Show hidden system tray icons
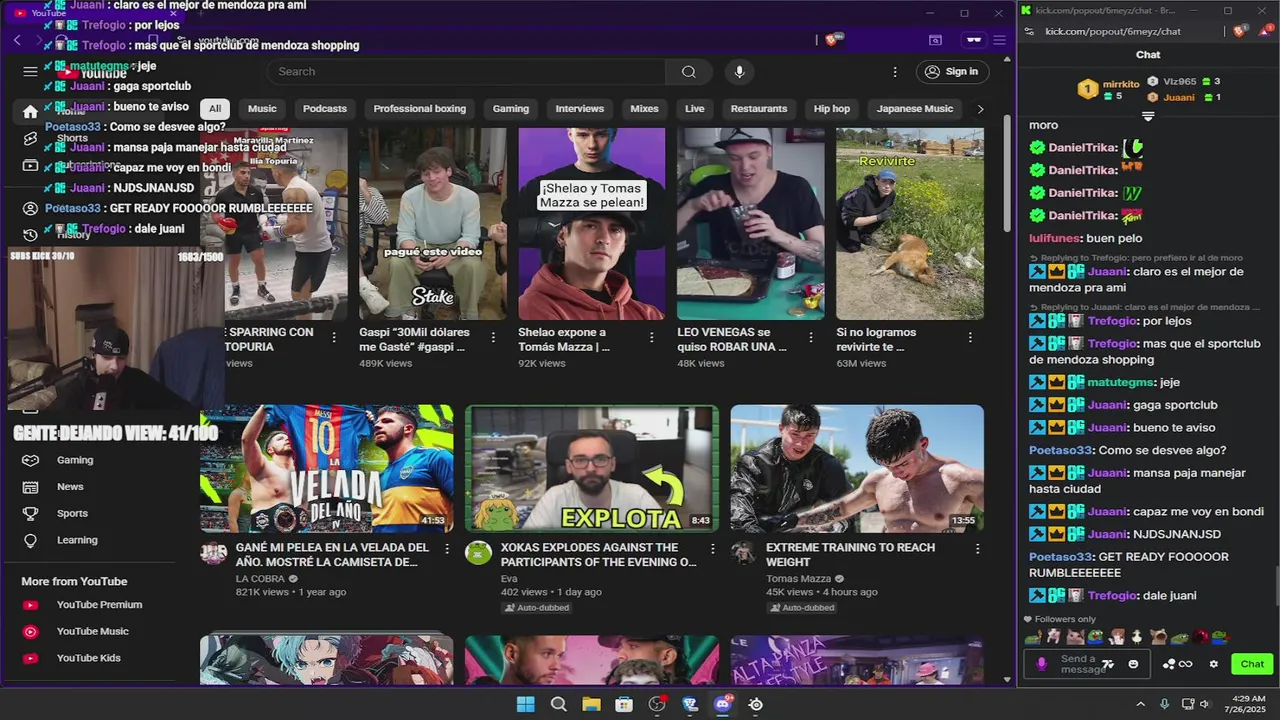 click(1140, 704)
